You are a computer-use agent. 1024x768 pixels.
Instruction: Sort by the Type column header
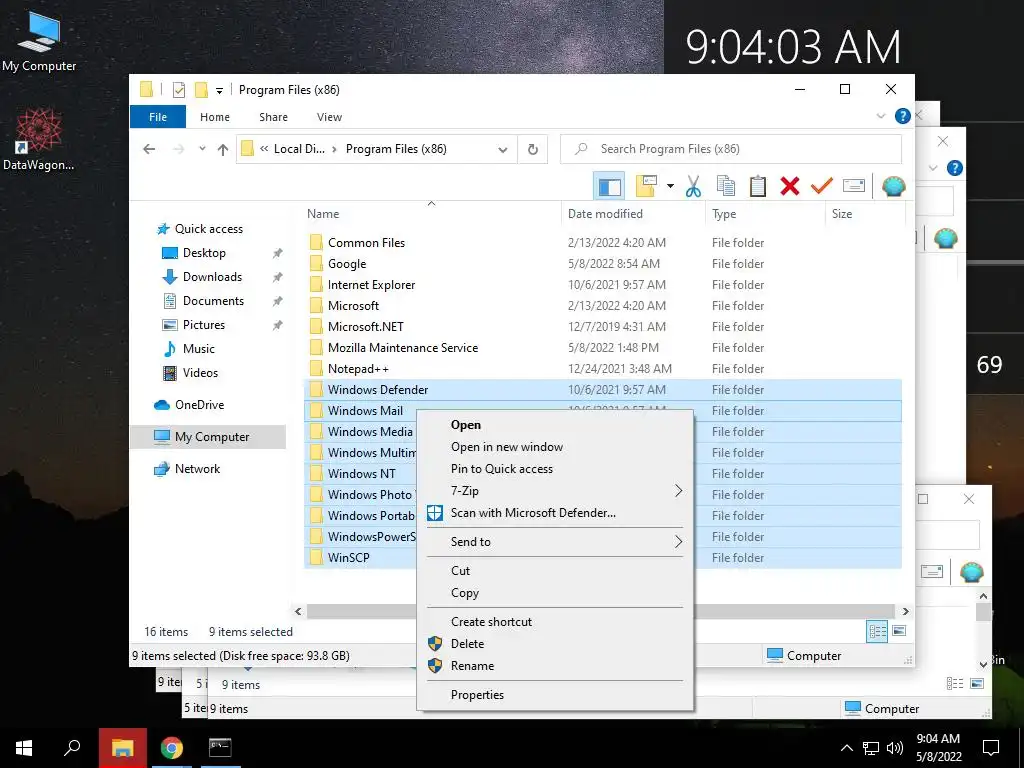point(765,214)
